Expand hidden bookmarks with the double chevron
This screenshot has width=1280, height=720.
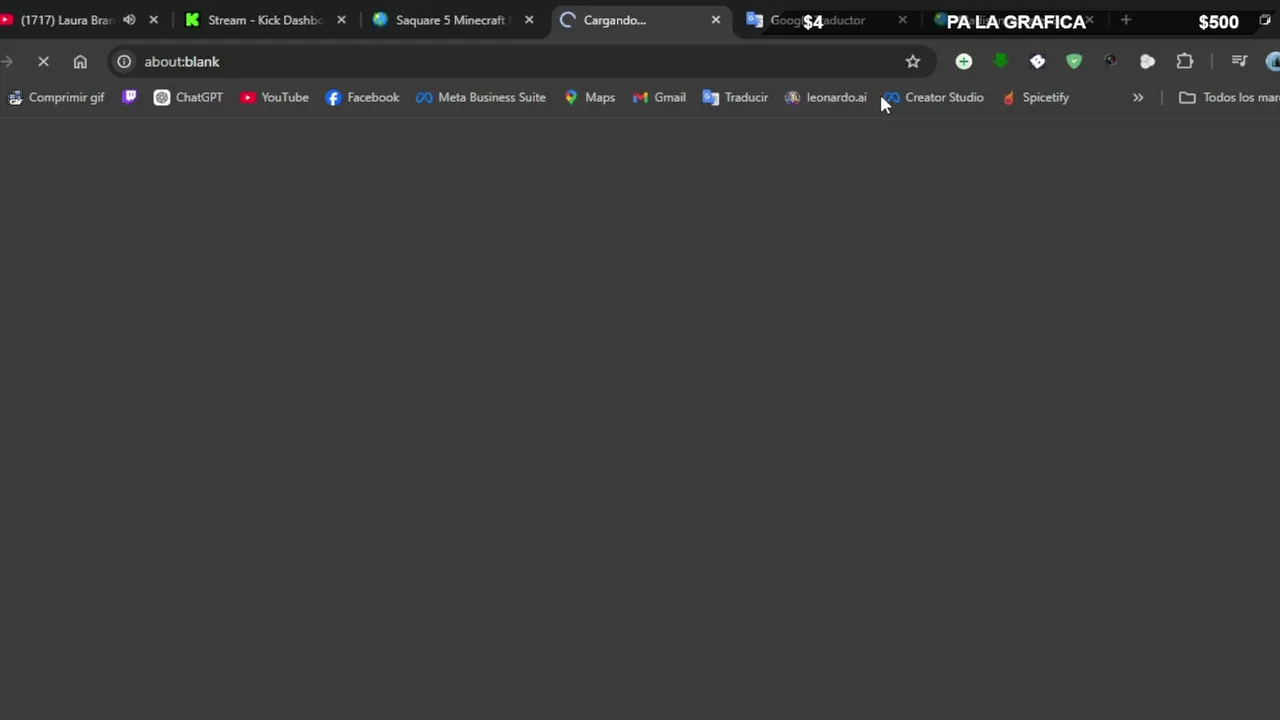click(1138, 97)
